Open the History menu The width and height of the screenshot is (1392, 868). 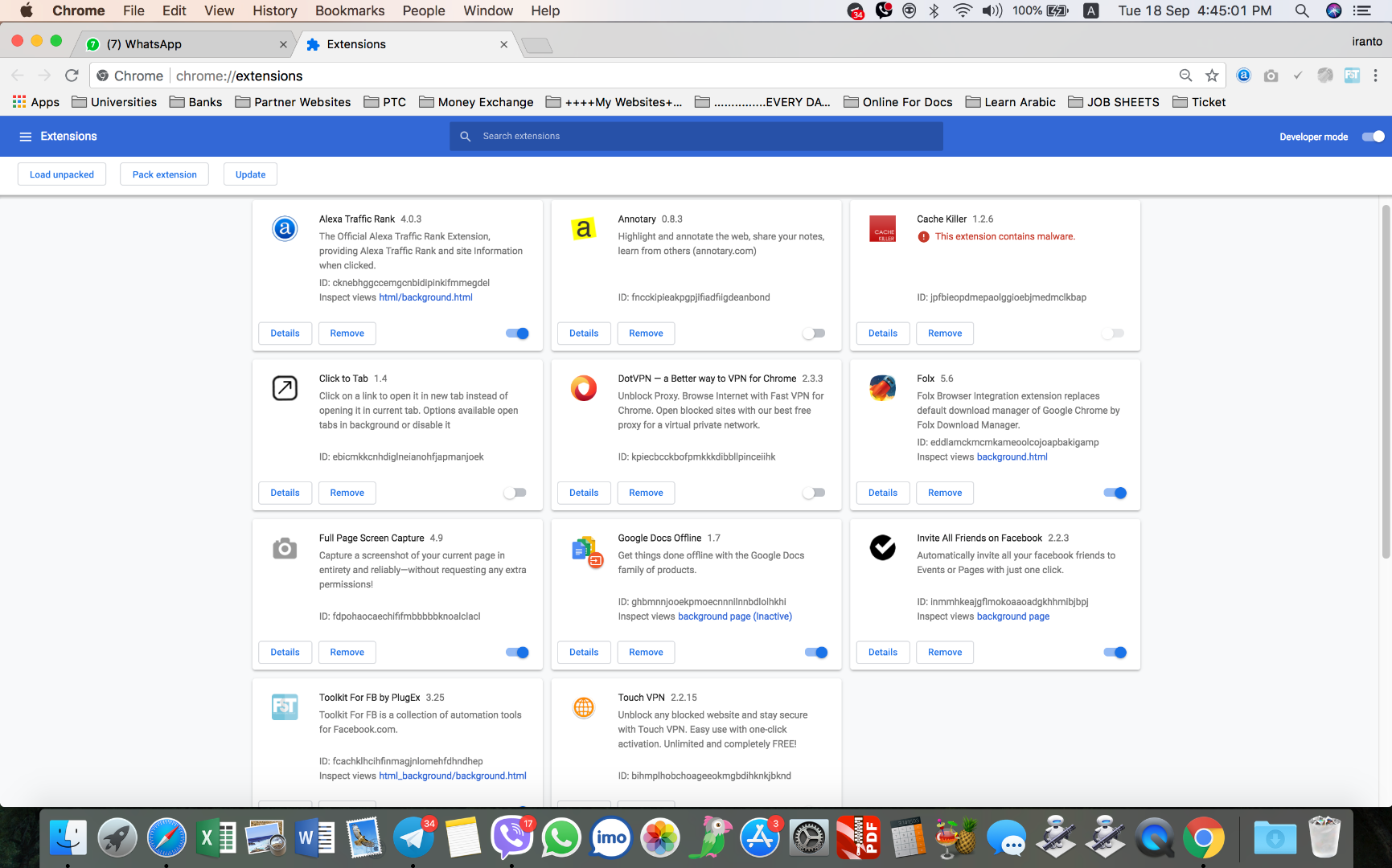275,10
